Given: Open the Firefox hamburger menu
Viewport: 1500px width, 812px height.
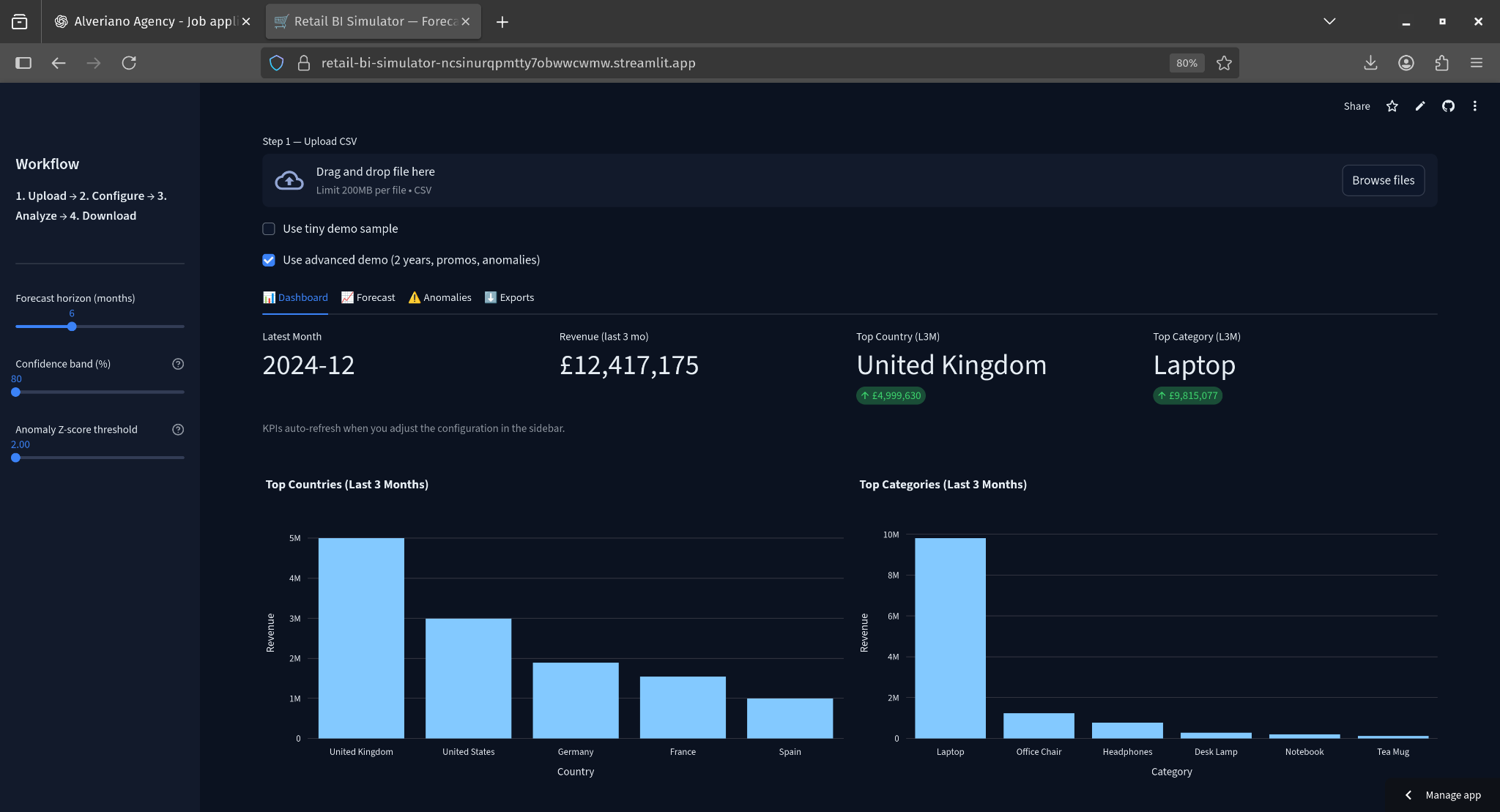Looking at the screenshot, I should tap(1477, 63).
